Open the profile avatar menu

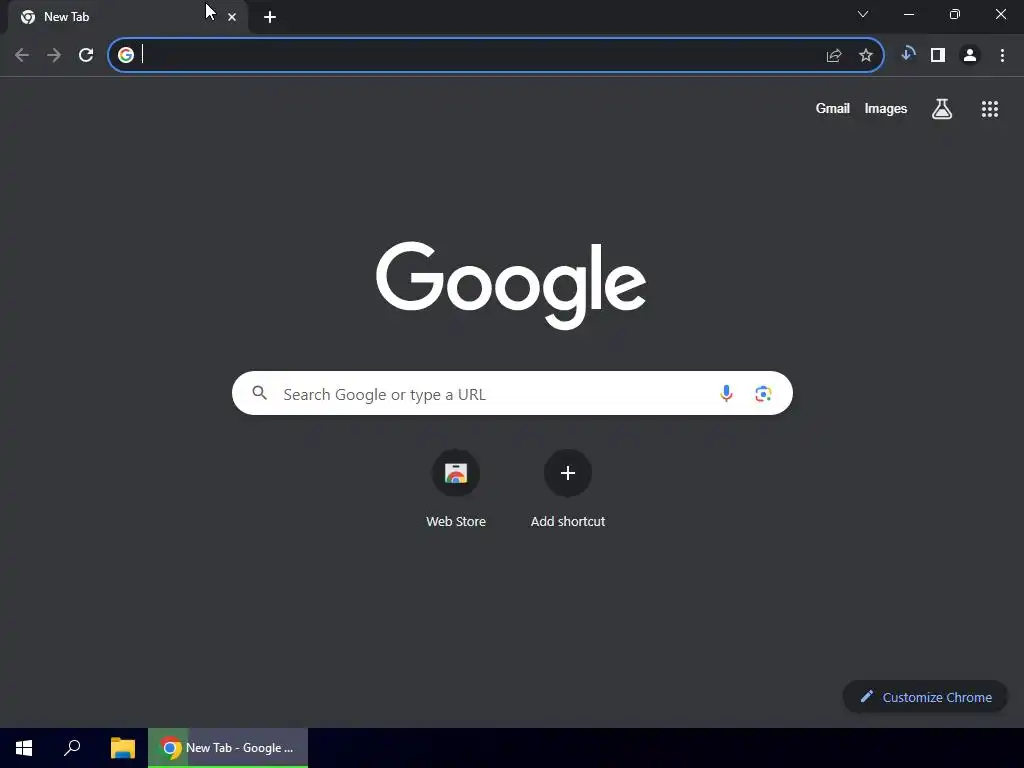(970, 55)
